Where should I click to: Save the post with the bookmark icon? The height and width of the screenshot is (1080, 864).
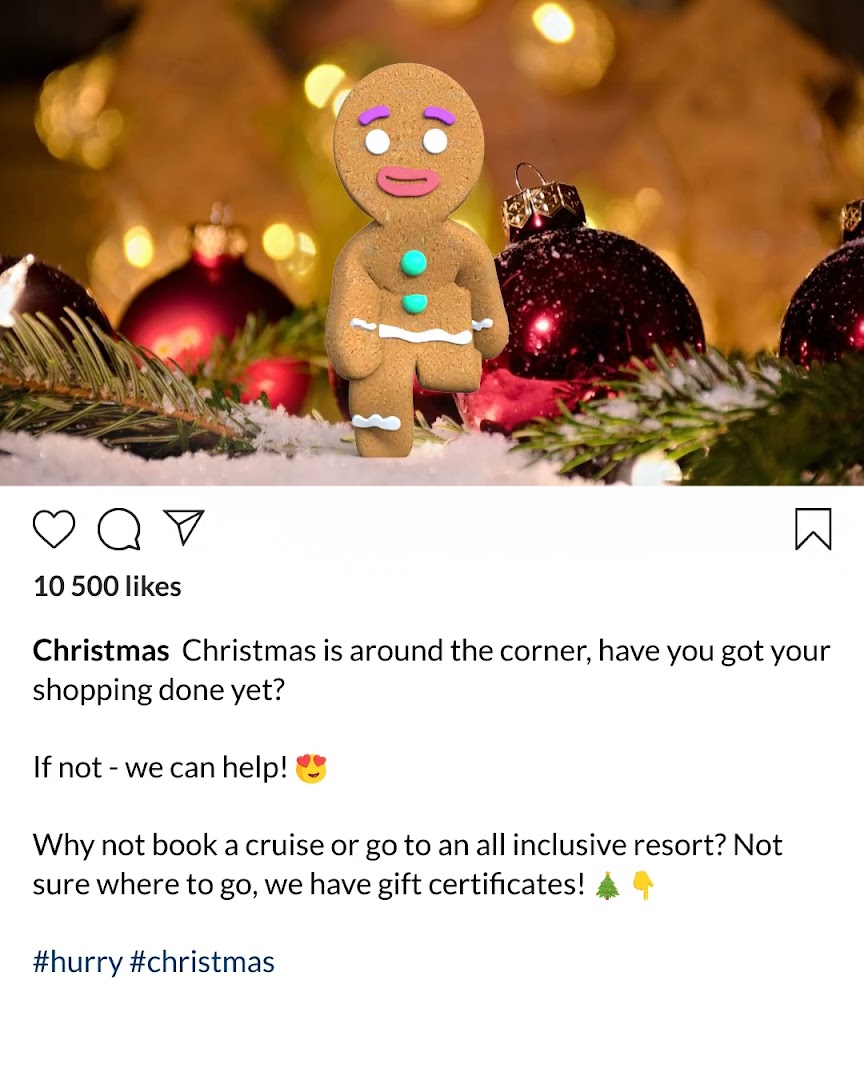pyautogui.click(x=813, y=529)
